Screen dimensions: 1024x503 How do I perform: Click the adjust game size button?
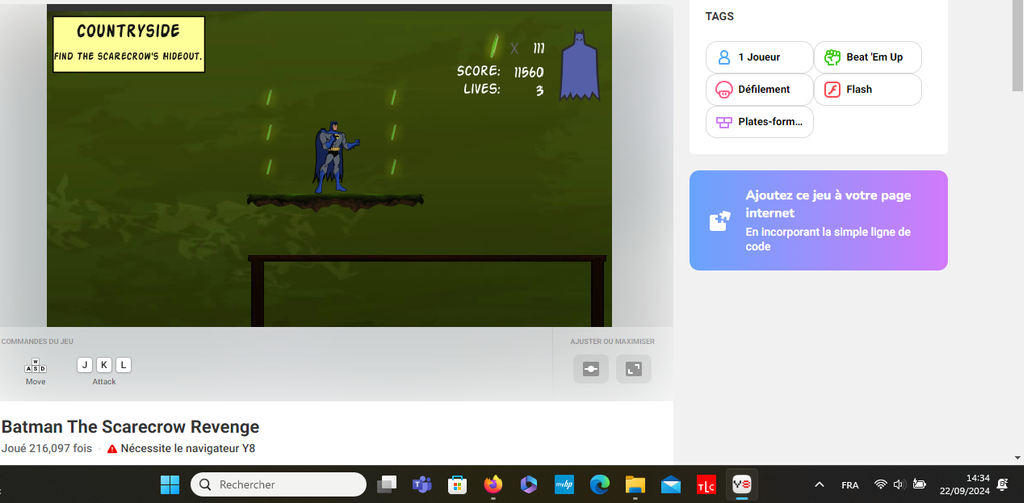(x=590, y=369)
